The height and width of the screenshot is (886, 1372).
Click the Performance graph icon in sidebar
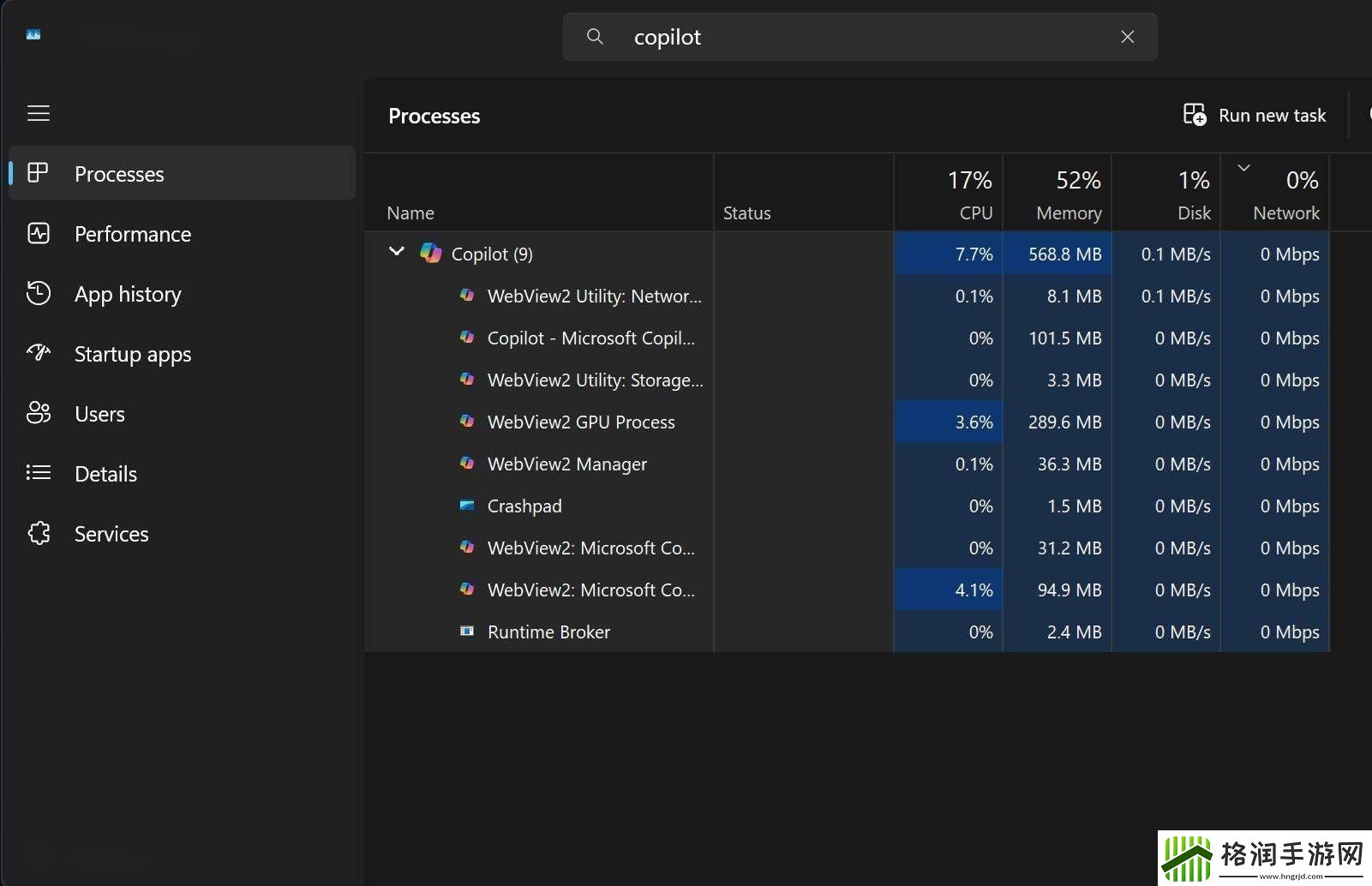click(39, 233)
